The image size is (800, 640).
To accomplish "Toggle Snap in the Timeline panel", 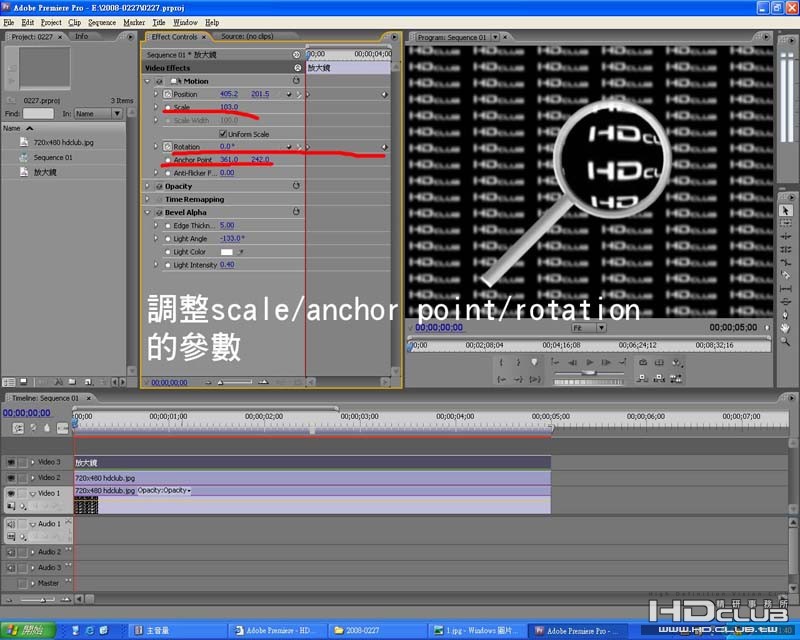I will (x=18, y=428).
